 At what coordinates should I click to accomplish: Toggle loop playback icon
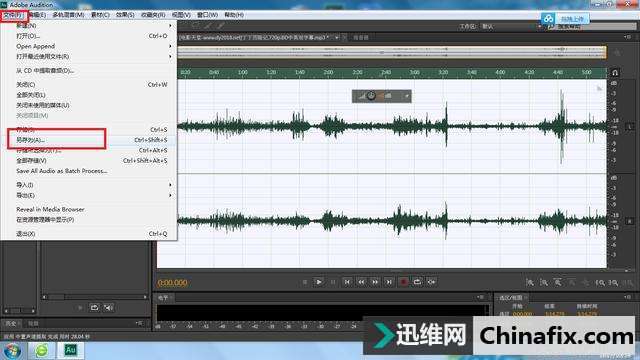coord(417,282)
